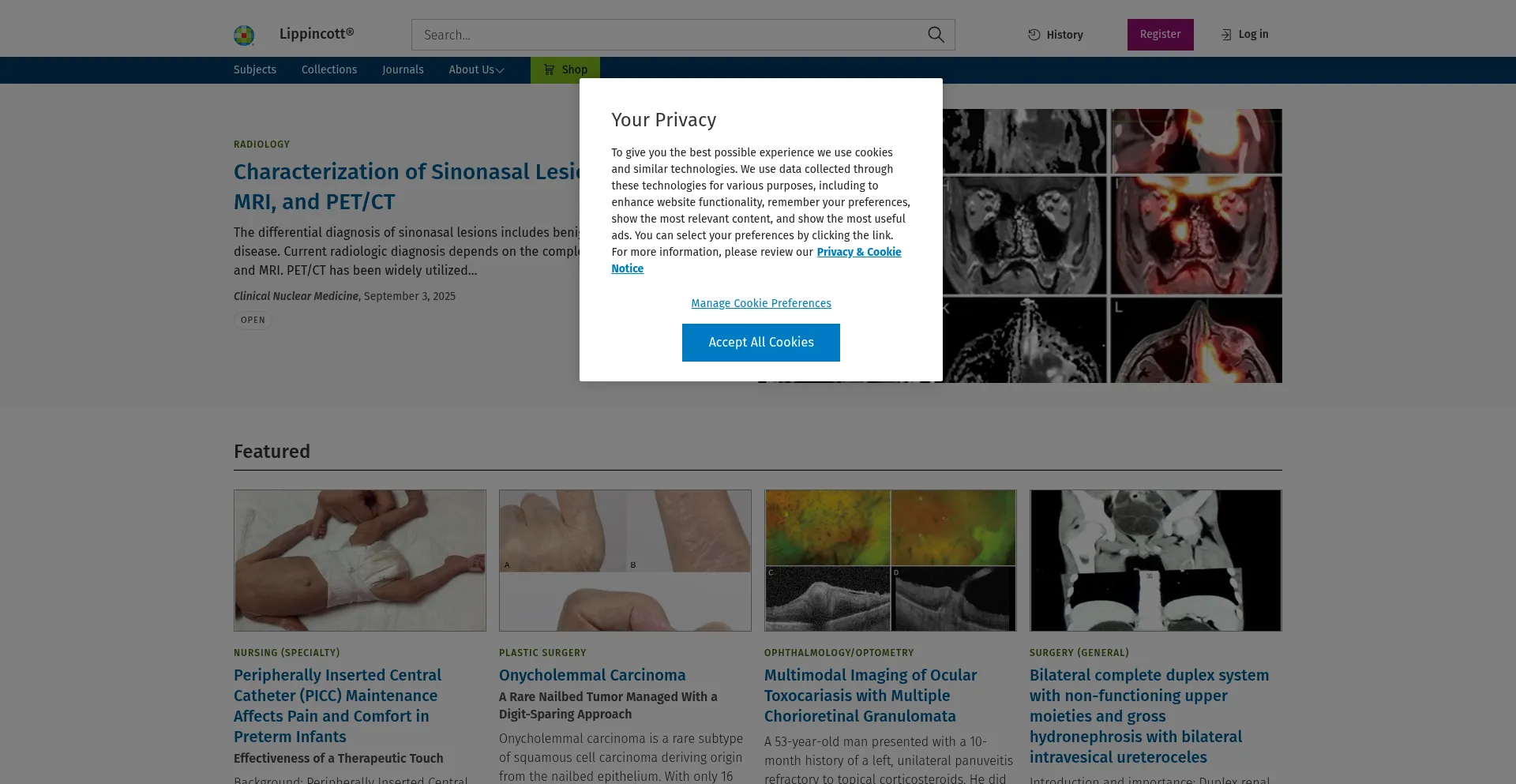Open the Collections menu item

coord(329,69)
